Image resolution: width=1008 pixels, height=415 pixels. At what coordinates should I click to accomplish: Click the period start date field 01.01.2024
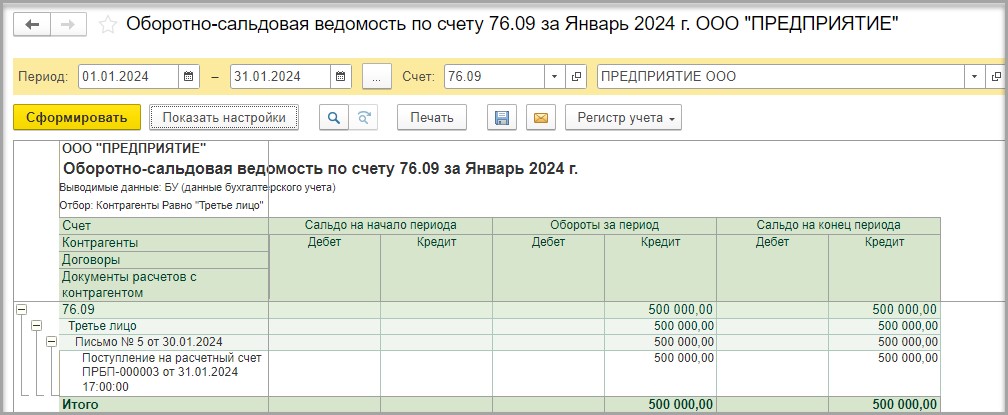click(126, 77)
